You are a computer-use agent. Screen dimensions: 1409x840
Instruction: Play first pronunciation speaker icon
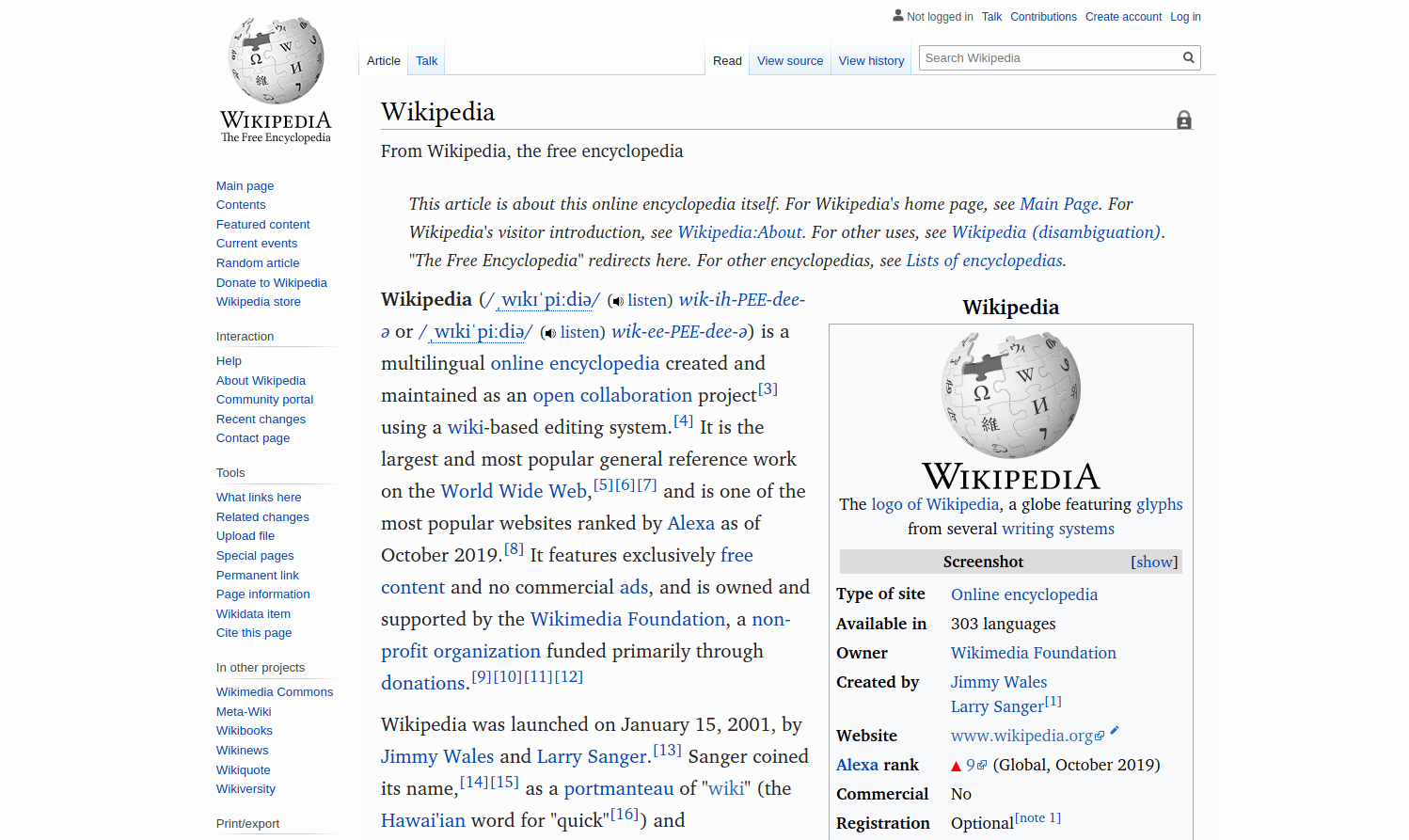tap(617, 301)
